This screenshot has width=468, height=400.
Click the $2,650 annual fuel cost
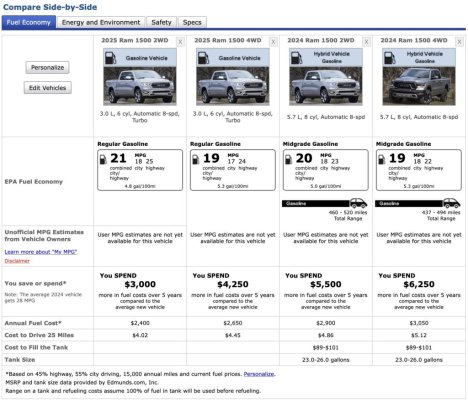[x=233, y=323]
